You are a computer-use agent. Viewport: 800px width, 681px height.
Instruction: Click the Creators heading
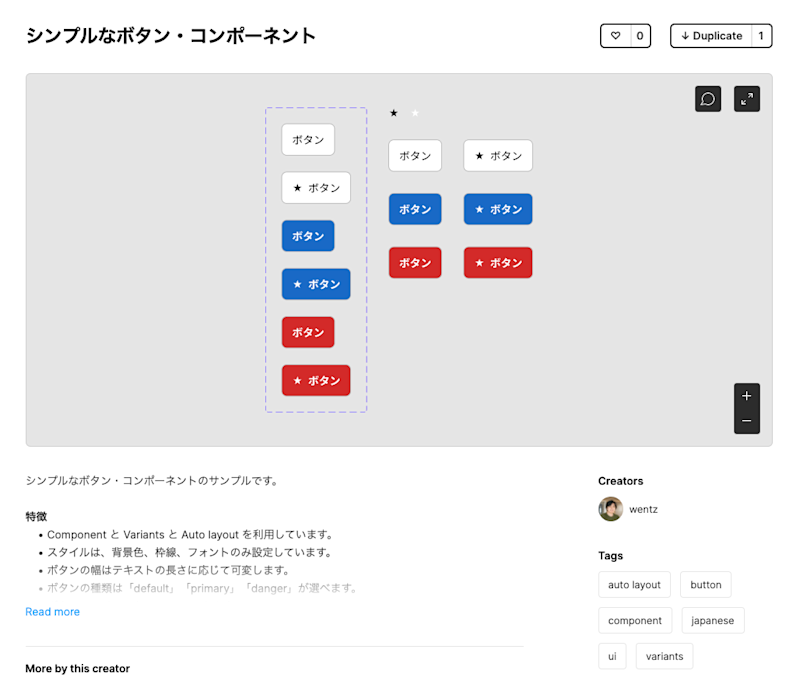[620, 481]
